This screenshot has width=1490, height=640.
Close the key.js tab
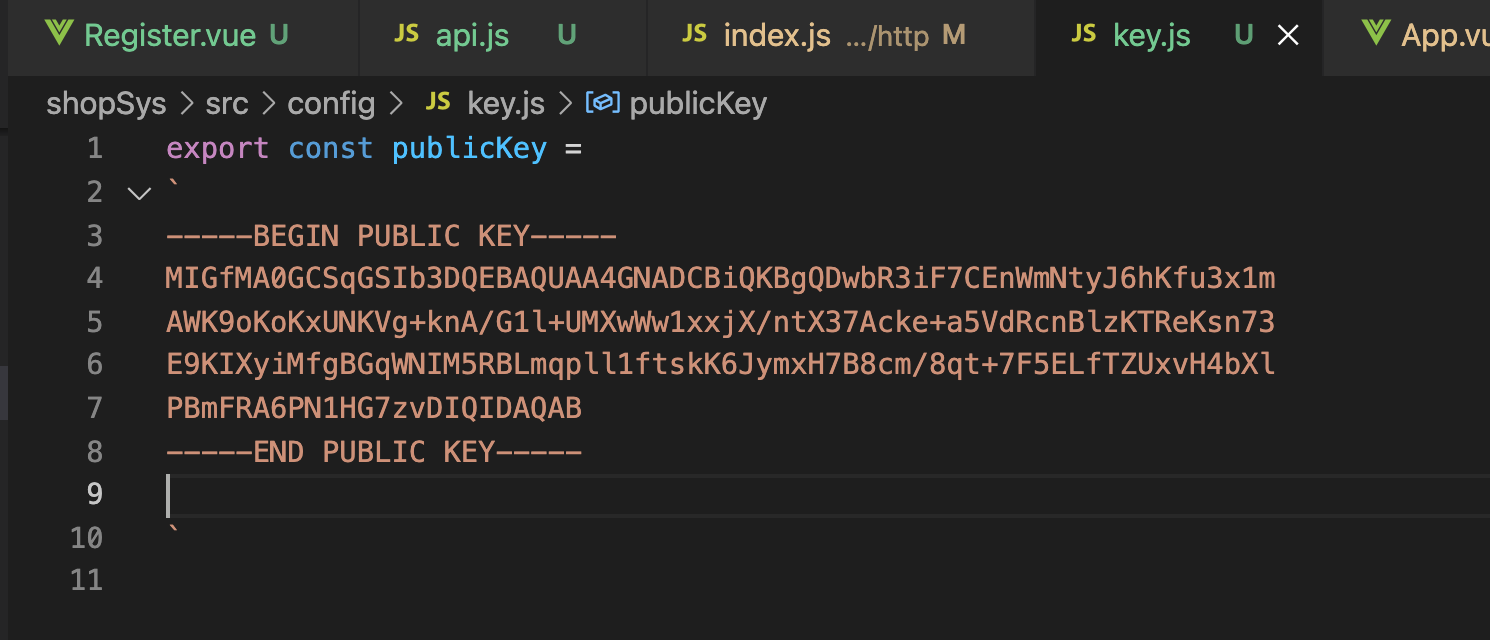tap(1287, 34)
